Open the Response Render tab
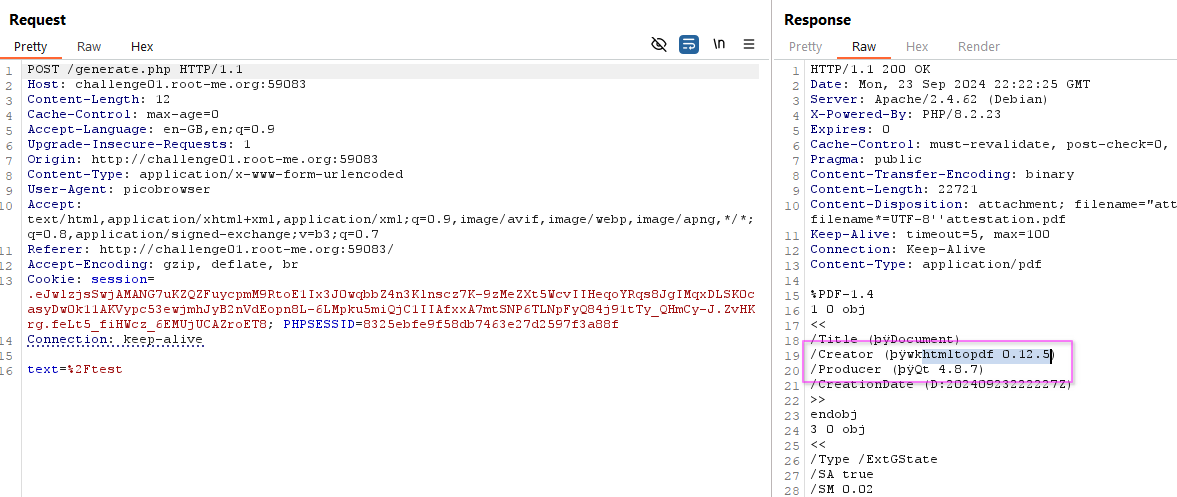Viewport: 1177px width, 497px height. pos(979,47)
